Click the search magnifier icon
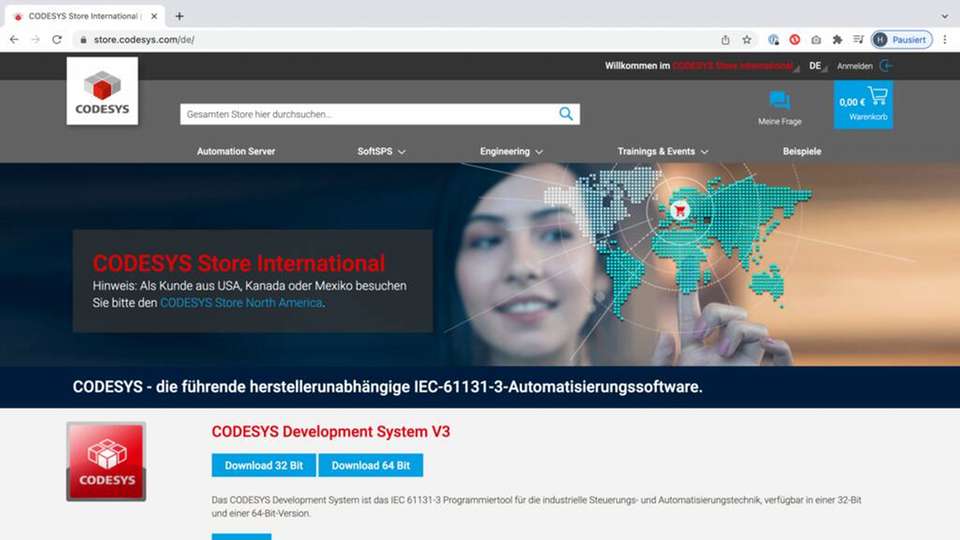Image resolution: width=960 pixels, height=540 pixels. 566,114
